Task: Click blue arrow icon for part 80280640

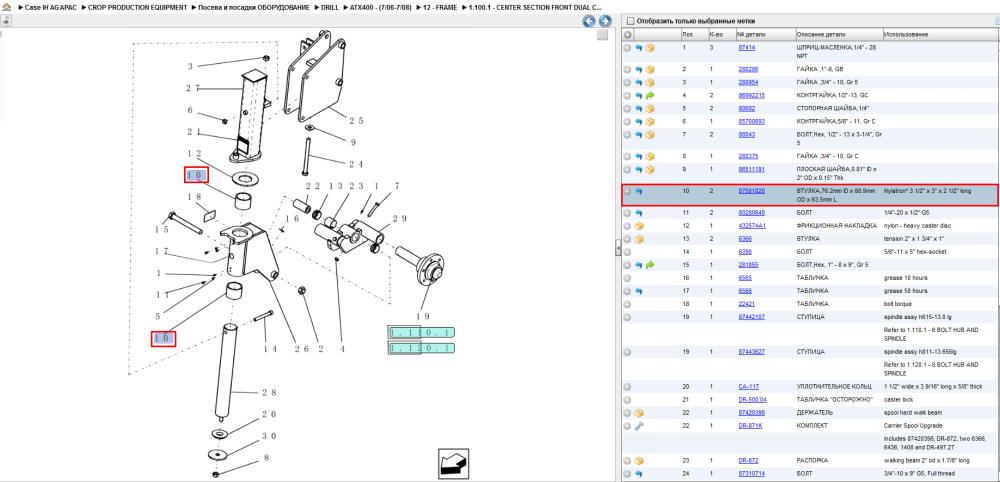Action: 638,212
